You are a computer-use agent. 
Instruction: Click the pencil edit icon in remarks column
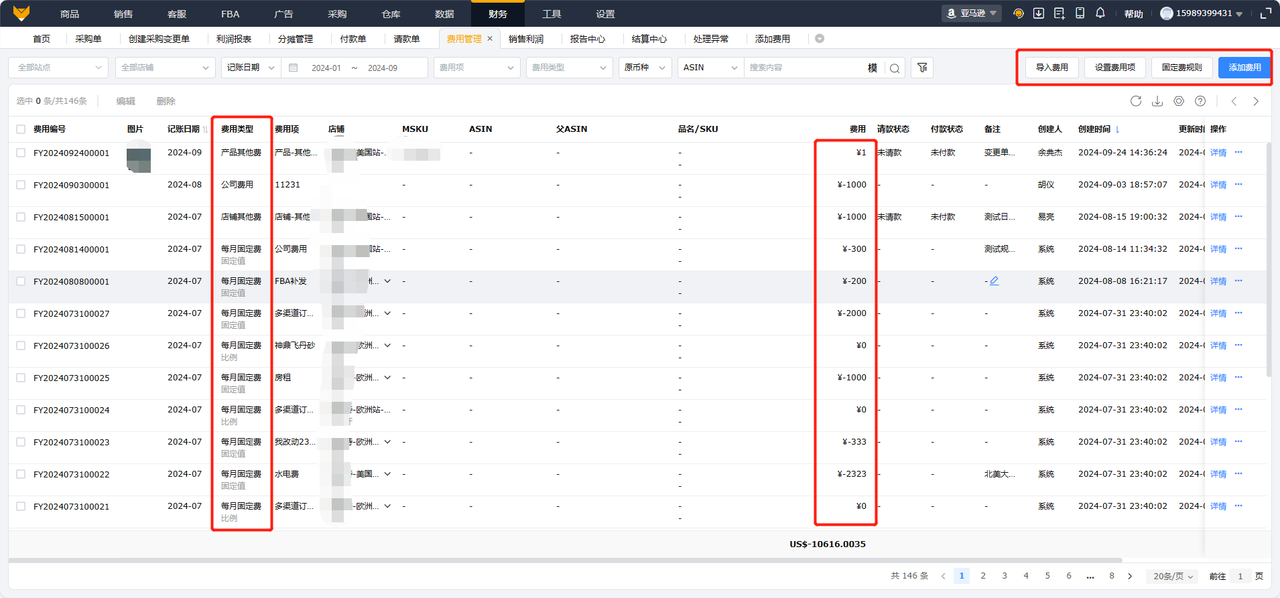pyautogui.click(x=994, y=281)
